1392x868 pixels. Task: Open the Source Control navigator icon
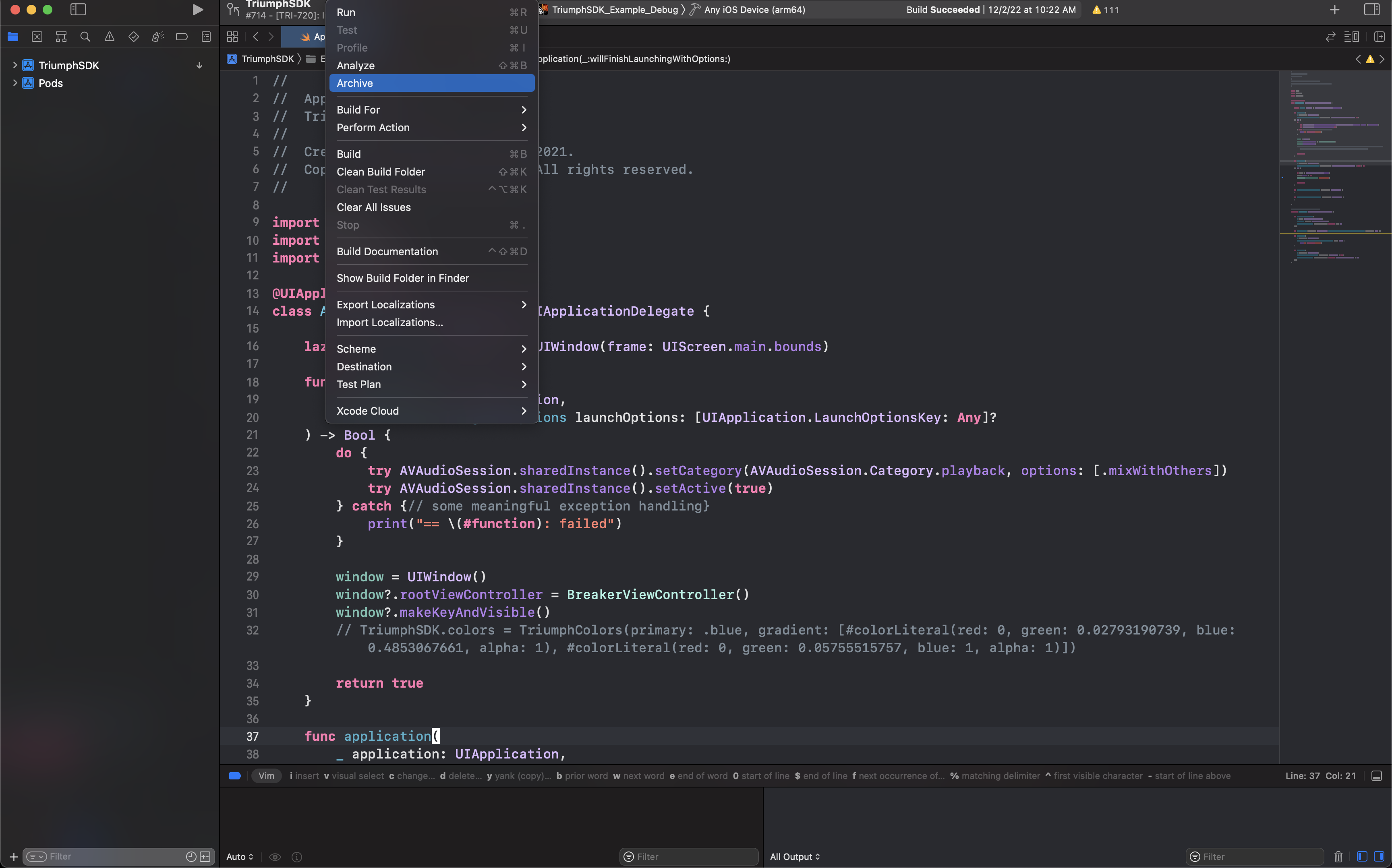(x=37, y=37)
